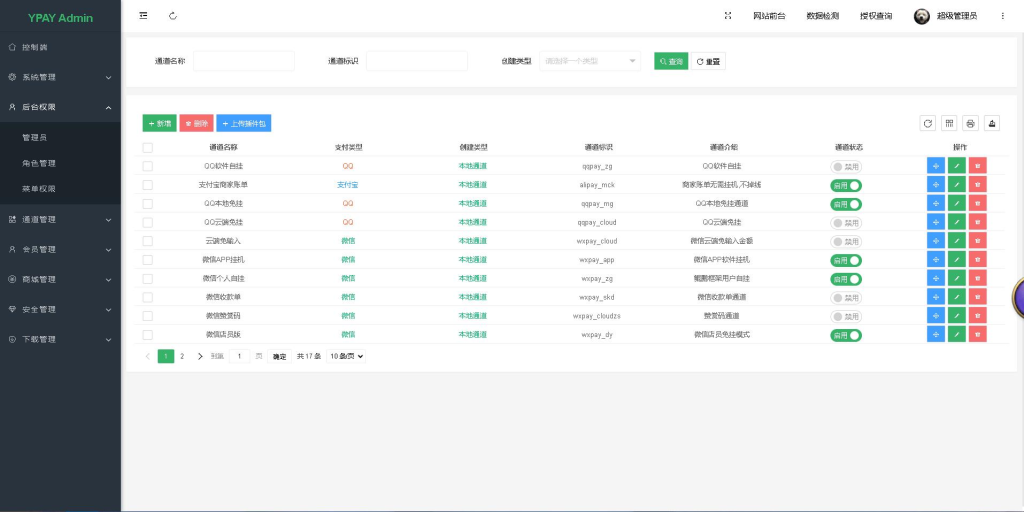Delete the qqpay_mg channel with red trash
This screenshot has height=512, width=1024.
[x=978, y=203]
